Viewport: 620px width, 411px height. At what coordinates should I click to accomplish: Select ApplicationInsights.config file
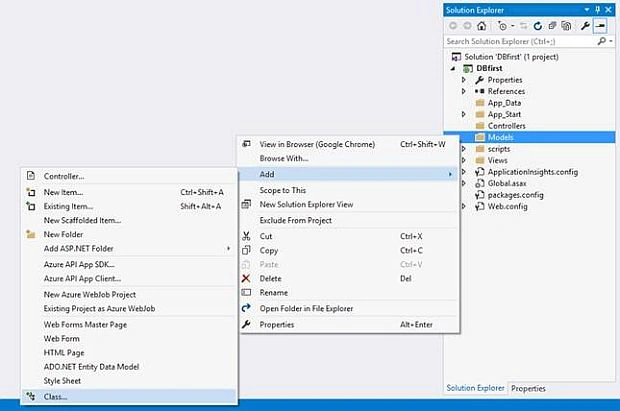(x=533, y=172)
